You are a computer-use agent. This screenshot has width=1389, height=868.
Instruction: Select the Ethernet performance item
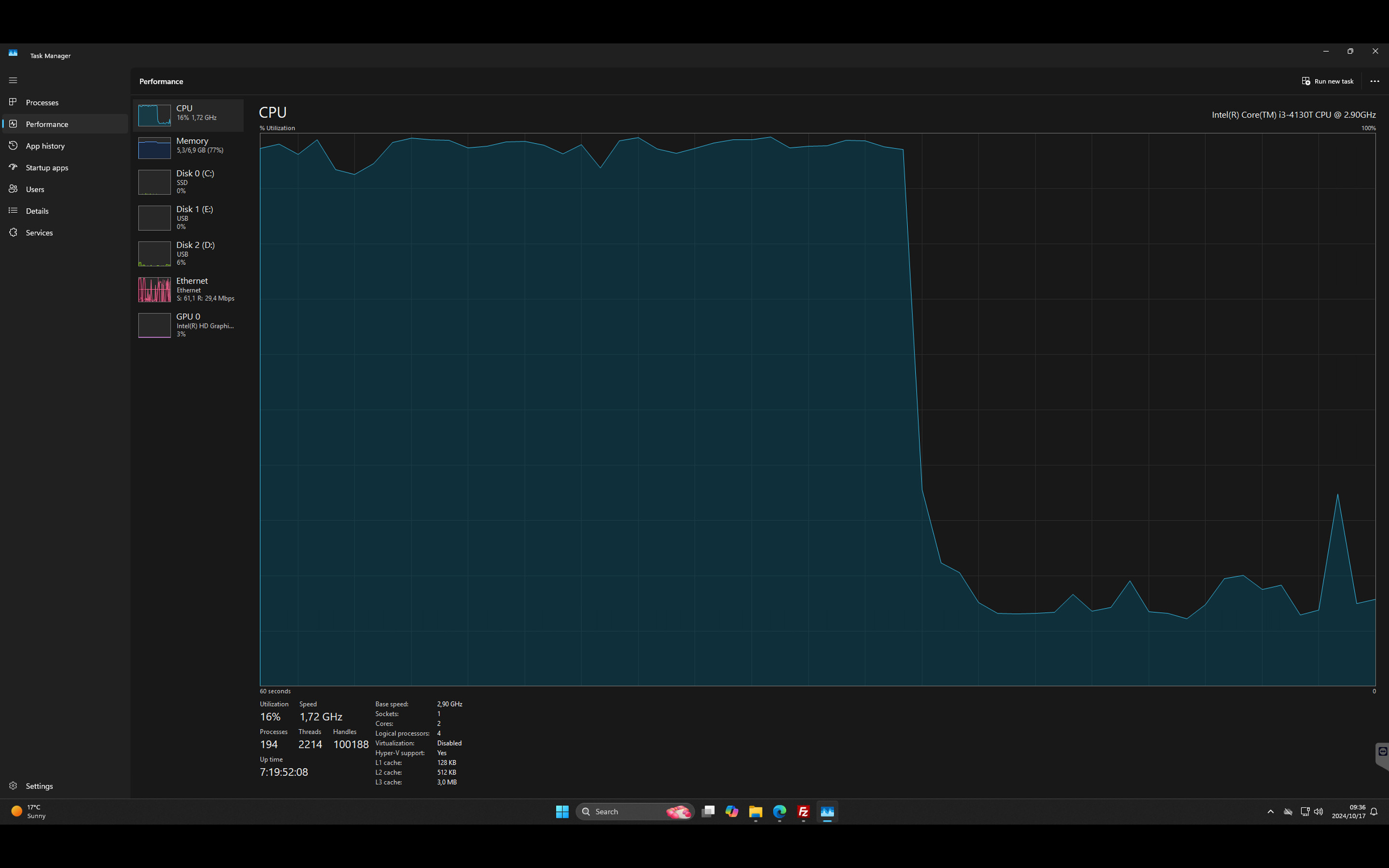[x=188, y=289]
